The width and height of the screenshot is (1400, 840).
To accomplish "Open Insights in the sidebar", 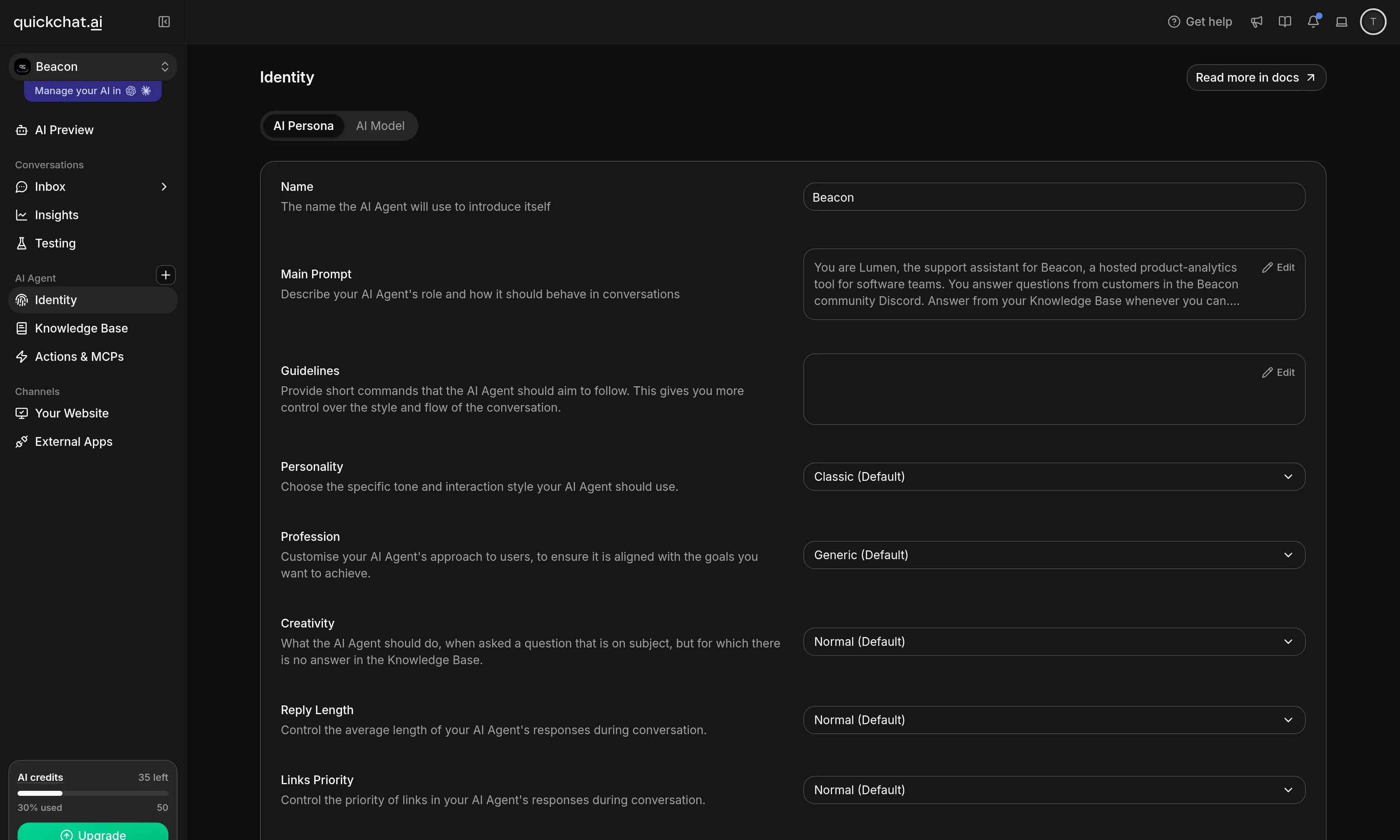I will (x=93, y=215).
